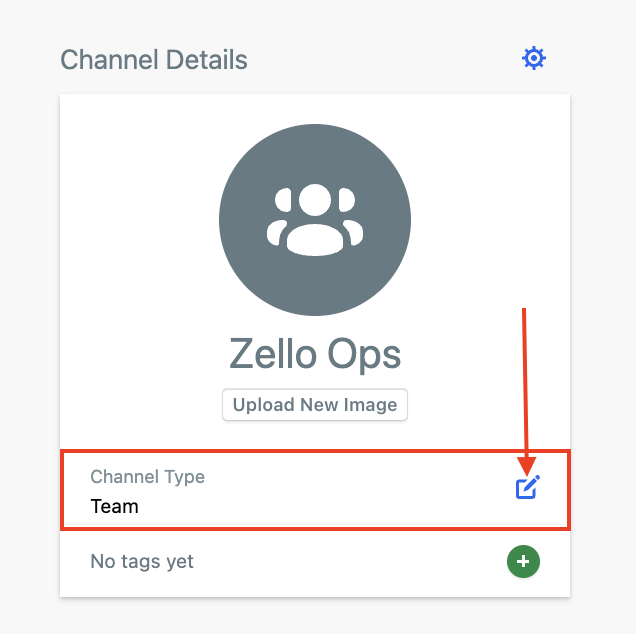Open channel settings gear icon
636x634 pixels.
(533, 58)
